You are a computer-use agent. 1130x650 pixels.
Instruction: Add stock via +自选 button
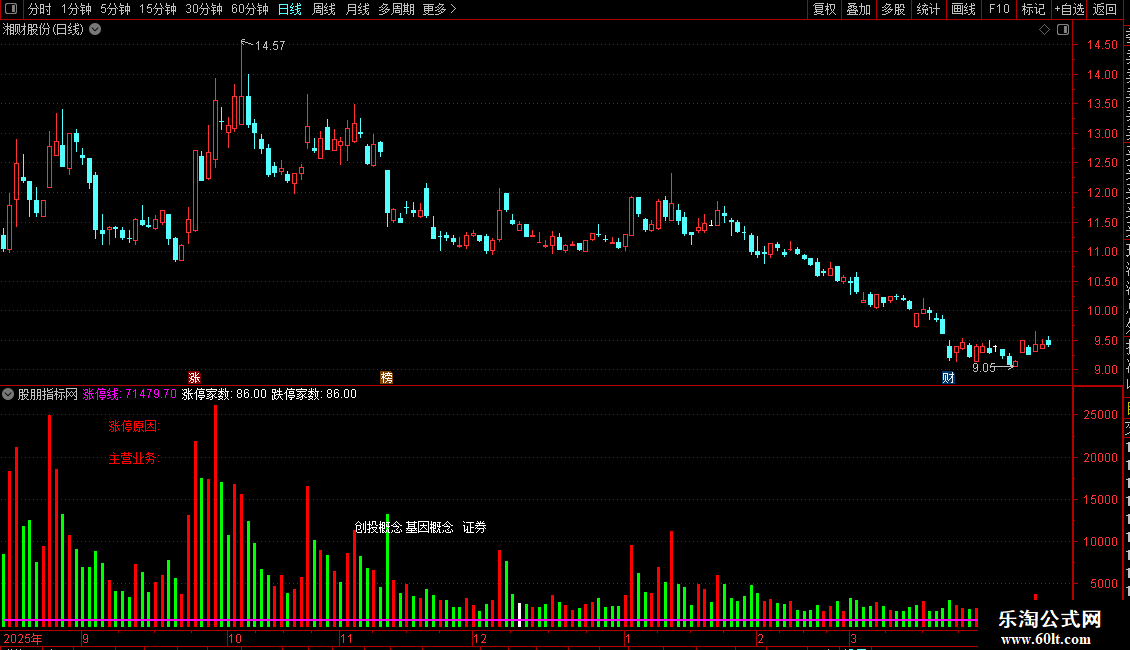(x=1069, y=9)
